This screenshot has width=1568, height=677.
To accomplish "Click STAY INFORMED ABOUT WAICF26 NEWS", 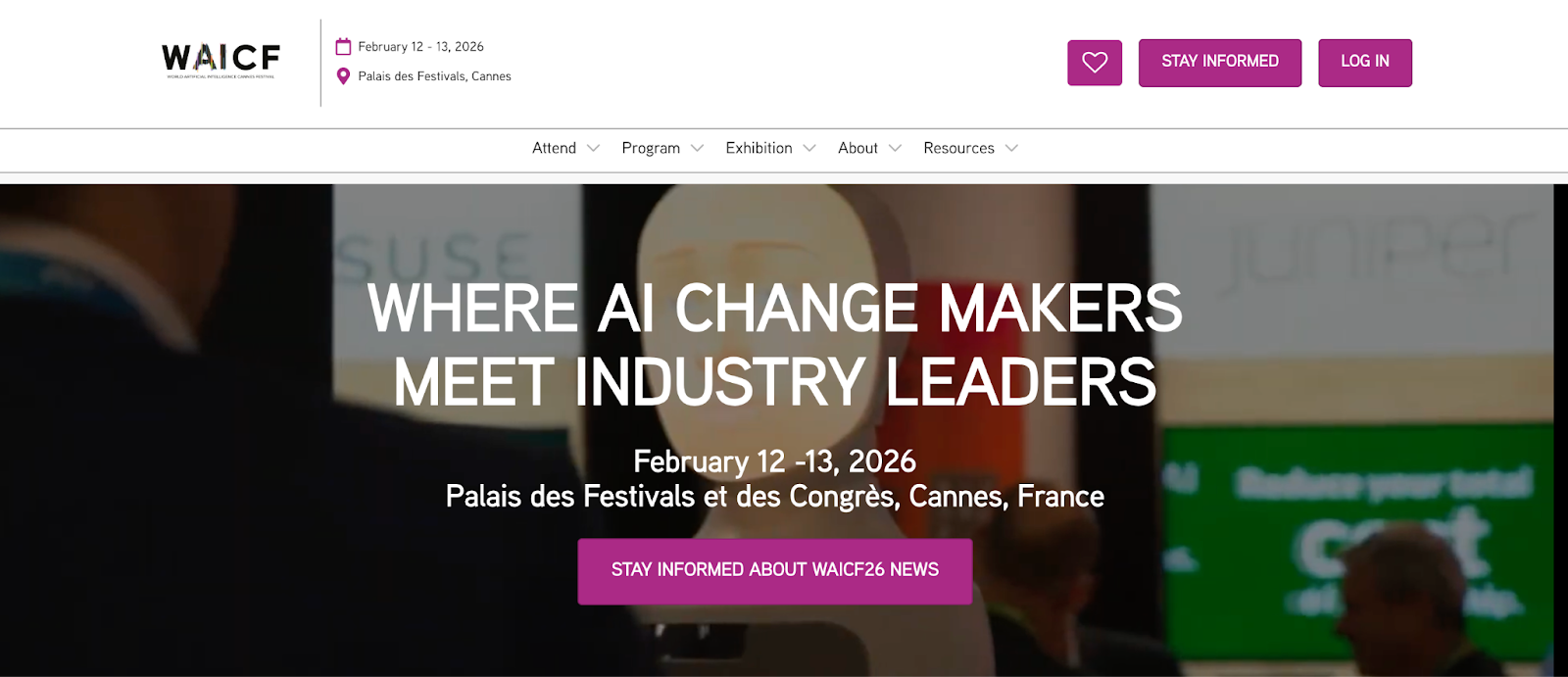I will (775, 571).
